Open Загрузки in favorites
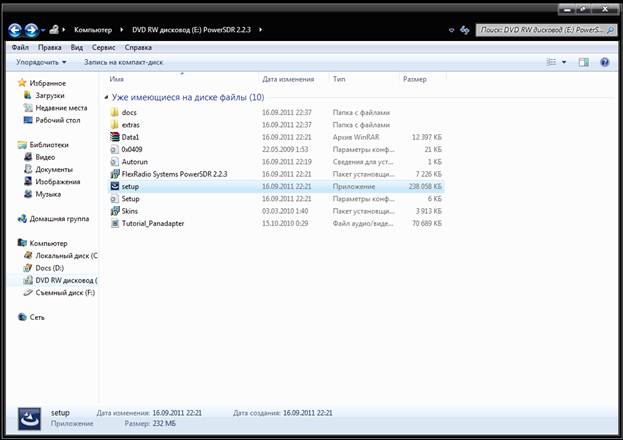This screenshot has width=623, height=440. tap(44, 95)
